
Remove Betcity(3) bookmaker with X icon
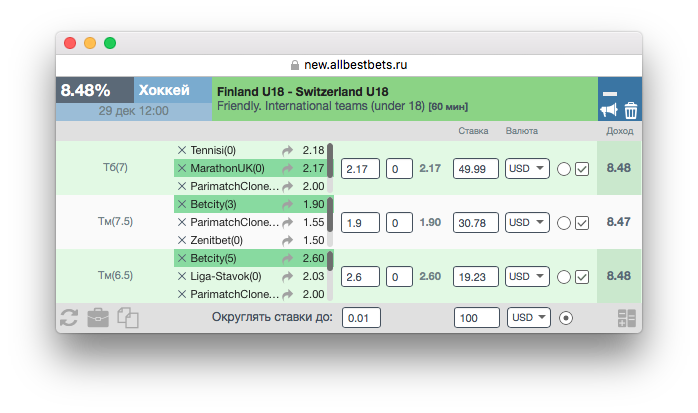(182, 204)
